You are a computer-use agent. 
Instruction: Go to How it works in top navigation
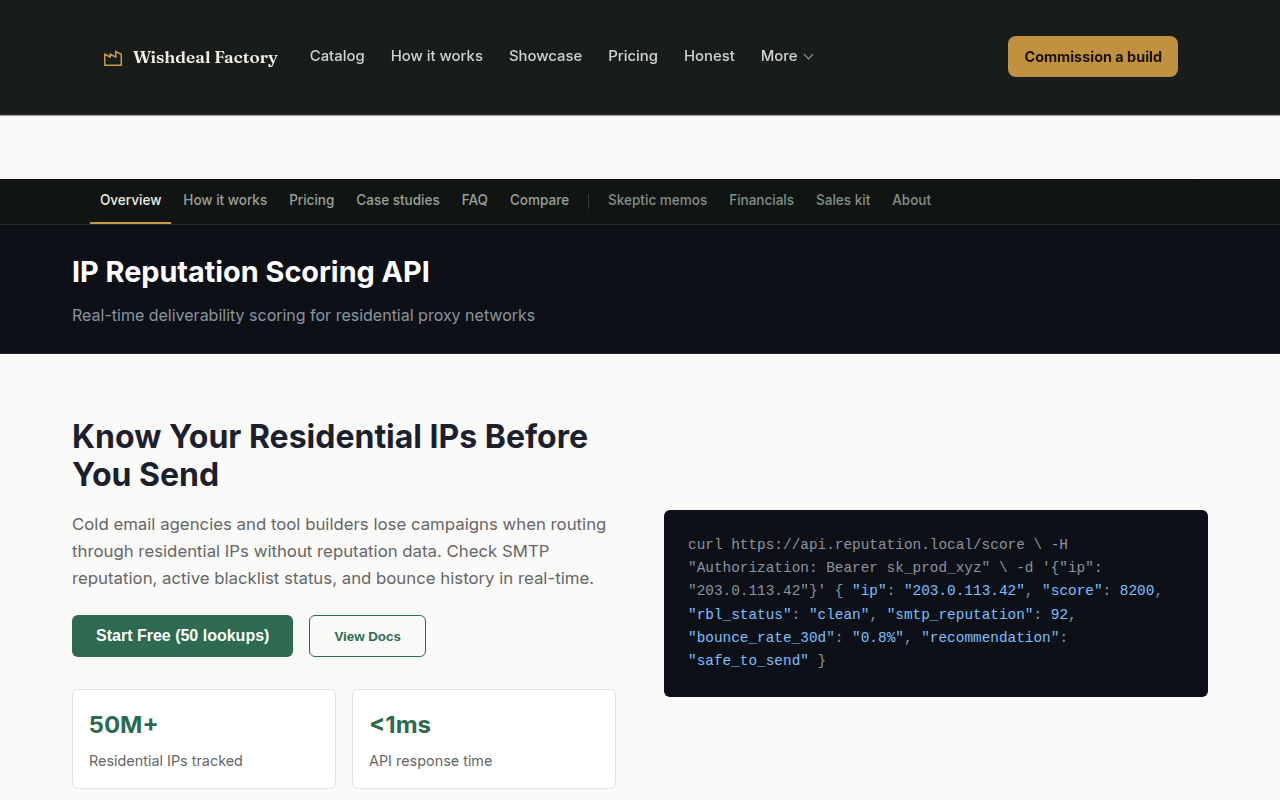point(437,56)
